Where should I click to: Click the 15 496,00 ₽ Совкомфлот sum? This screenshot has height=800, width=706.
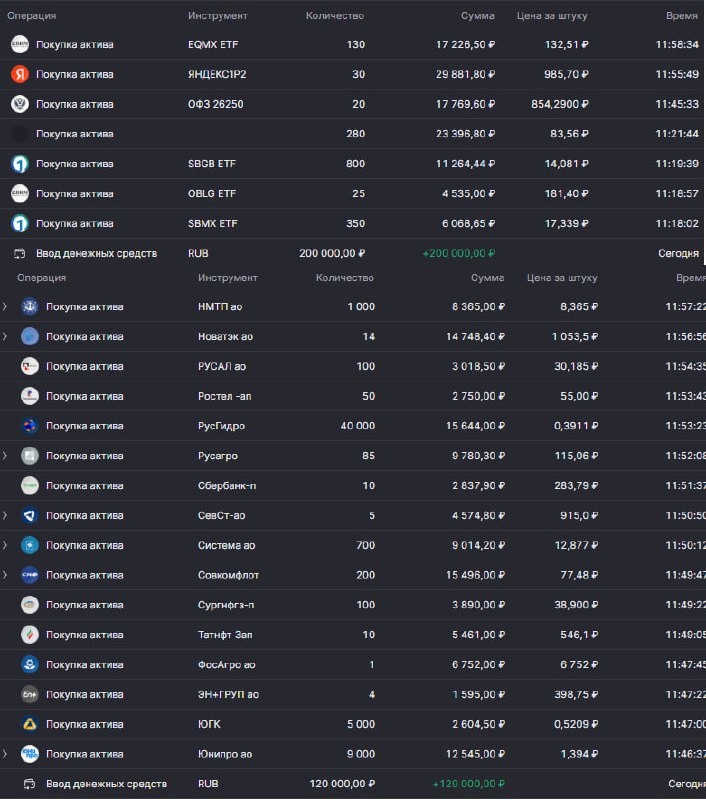[475, 575]
